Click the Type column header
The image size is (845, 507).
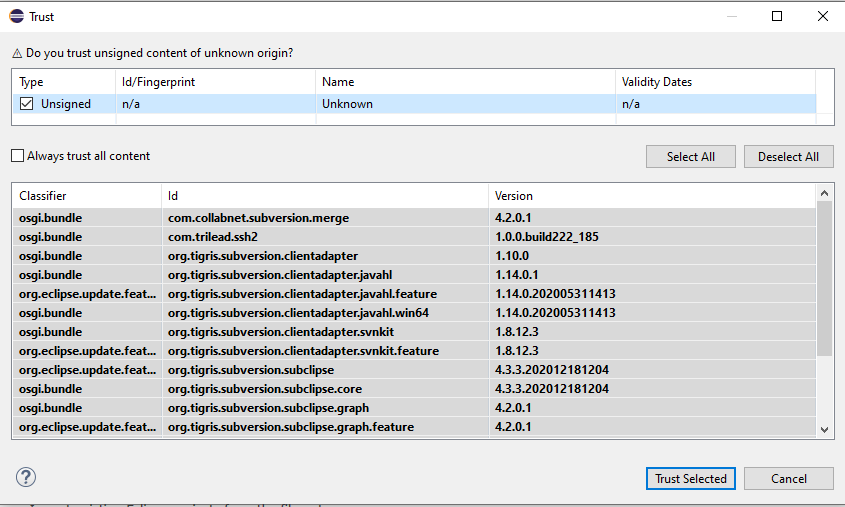coord(64,82)
